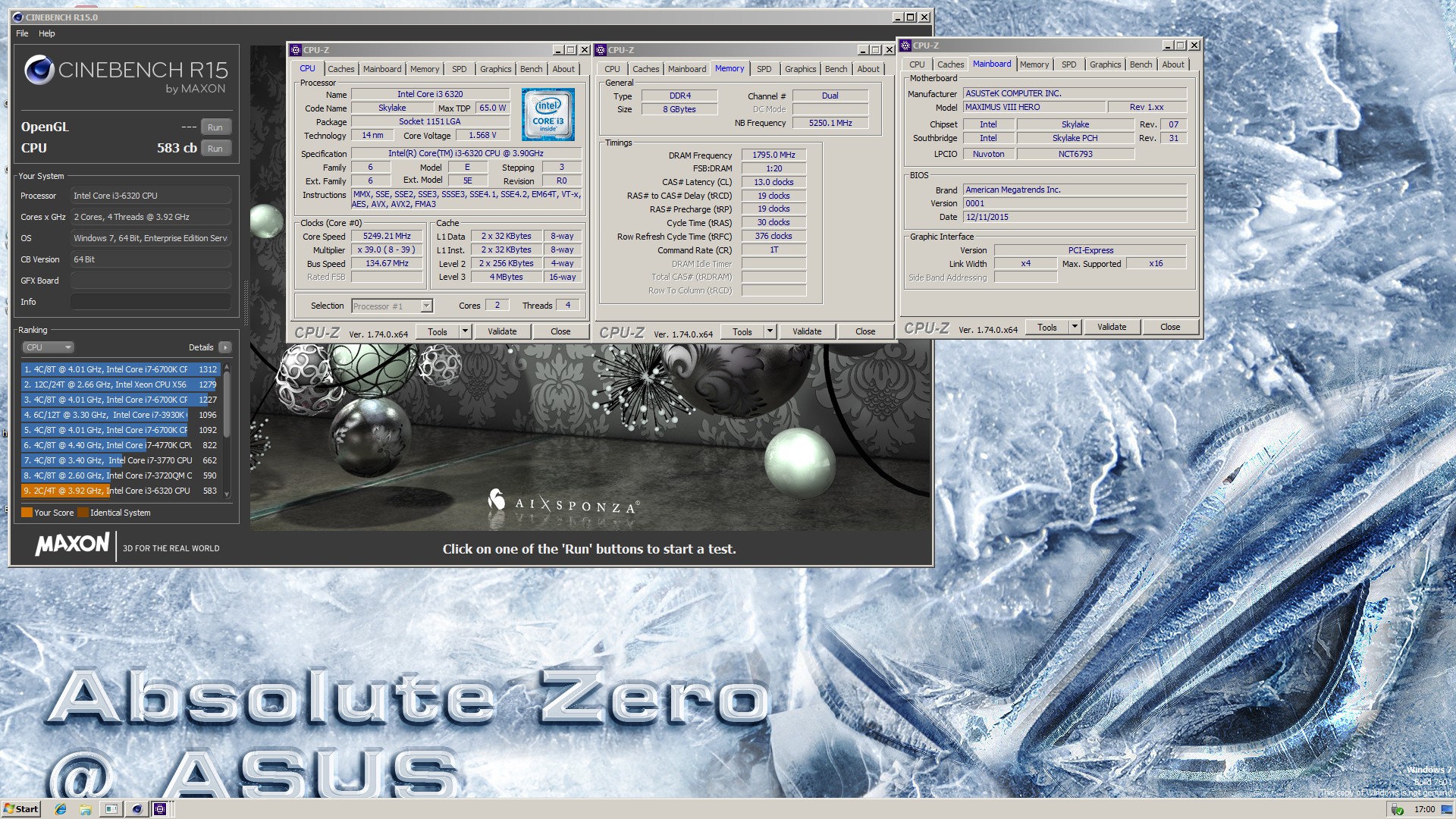The width and height of the screenshot is (1456, 819).
Task: Click the empty GFX Board field
Action: tap(151, 281)
